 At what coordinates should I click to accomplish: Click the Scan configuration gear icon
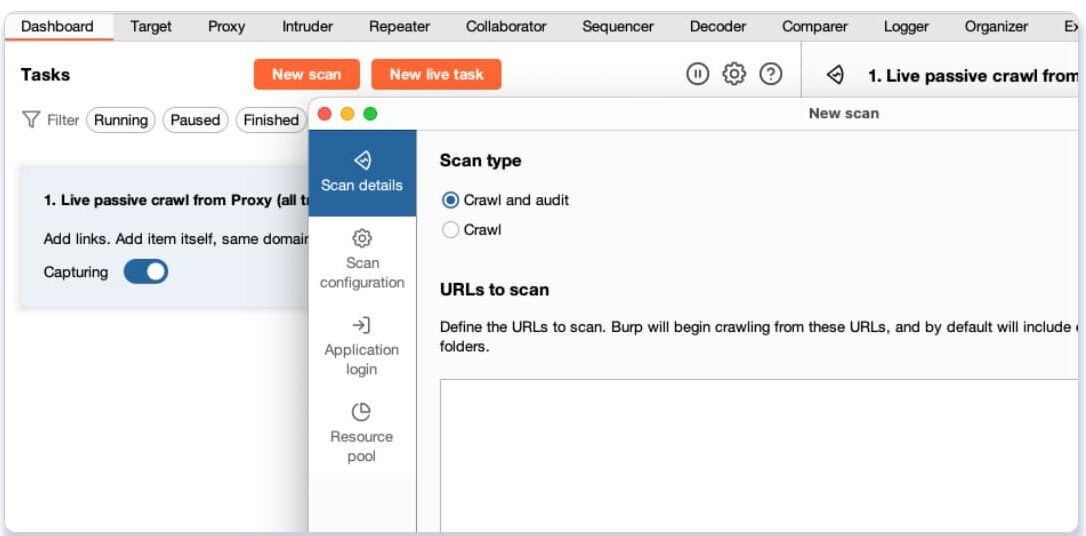coord(362,238)
